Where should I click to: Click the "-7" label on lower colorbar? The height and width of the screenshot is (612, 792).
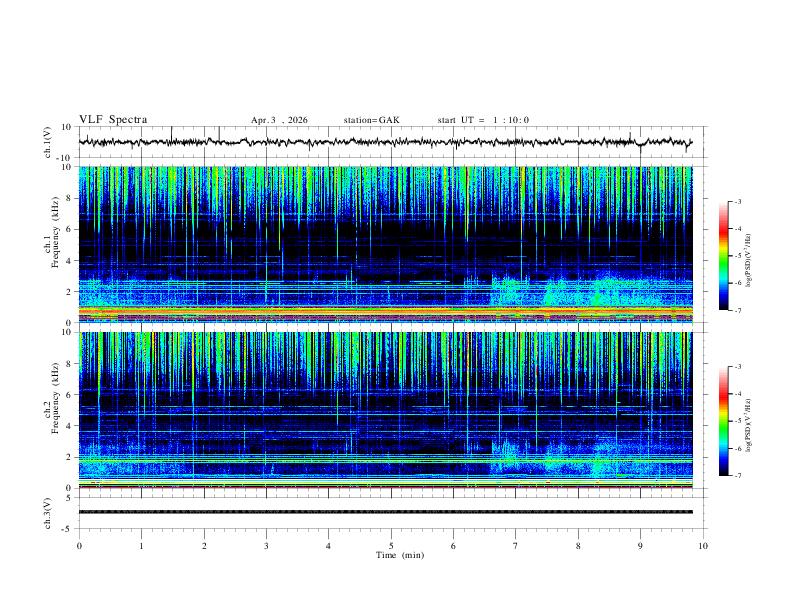[737, 475]
